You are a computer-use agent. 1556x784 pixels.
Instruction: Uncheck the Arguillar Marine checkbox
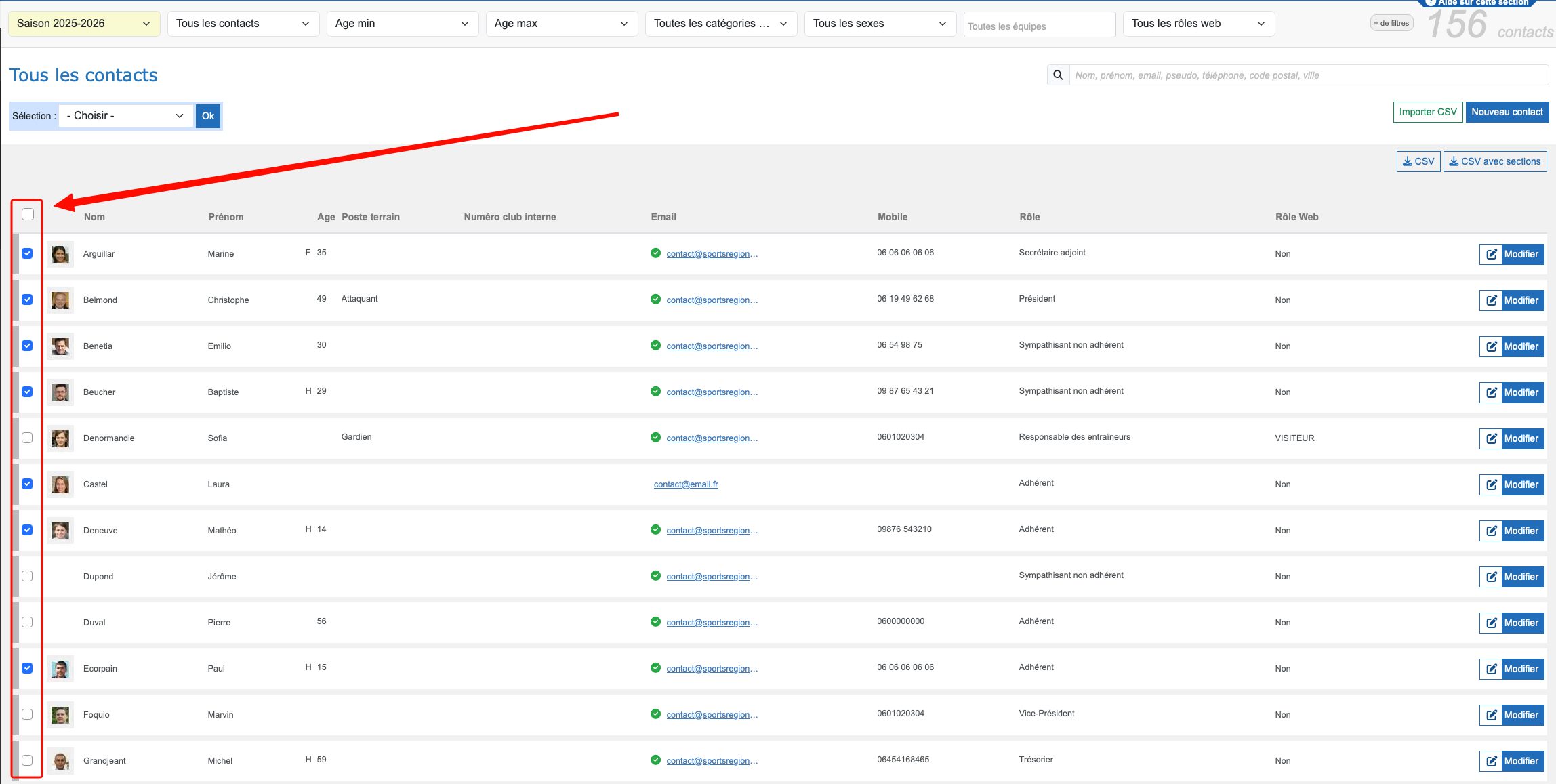point(27,253)
